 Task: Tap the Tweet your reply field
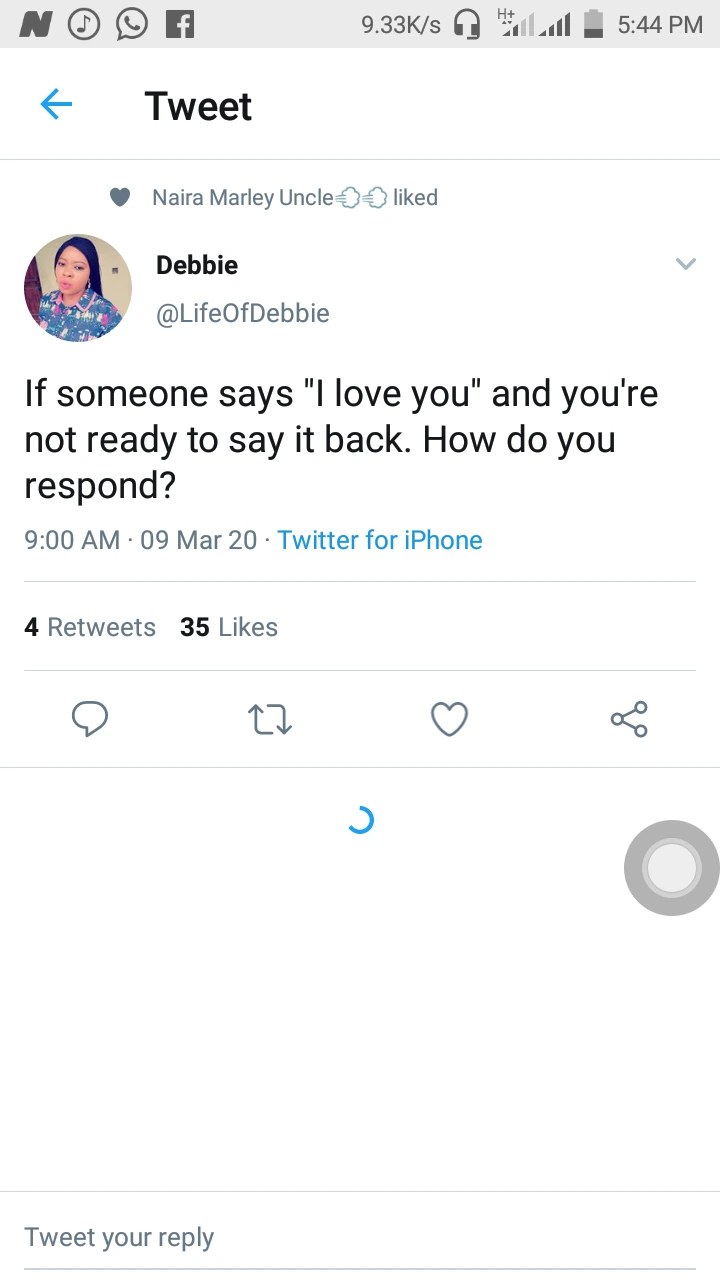pos(360,1237)
